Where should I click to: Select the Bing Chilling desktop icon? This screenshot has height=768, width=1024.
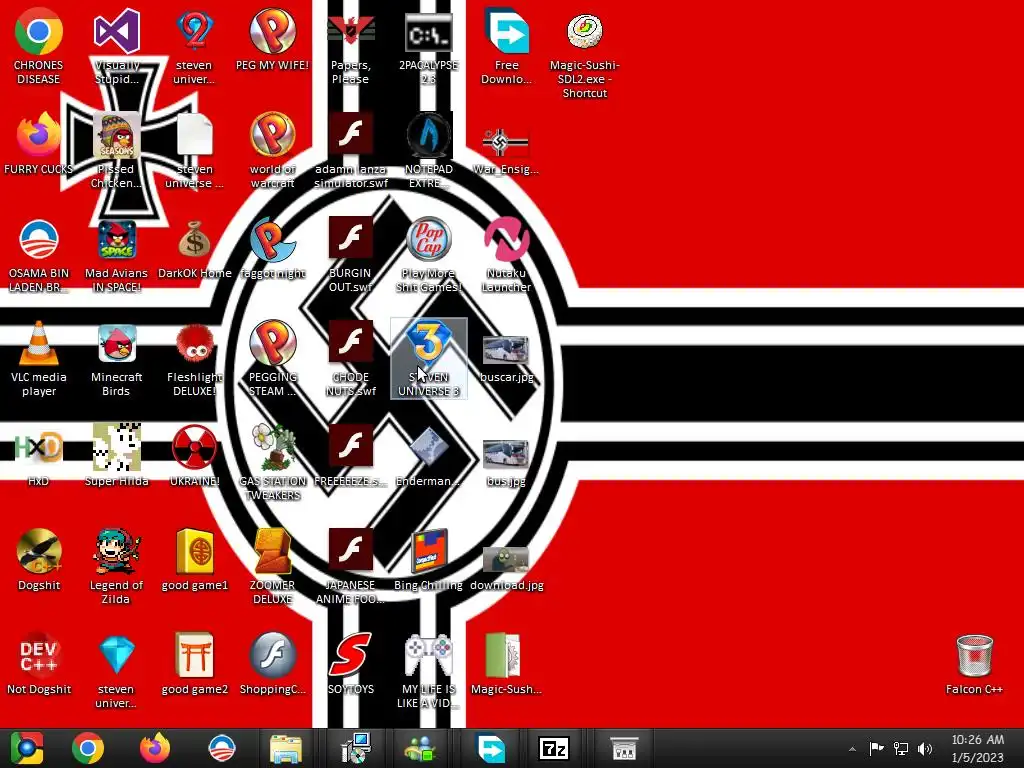[x=428, y=559]
